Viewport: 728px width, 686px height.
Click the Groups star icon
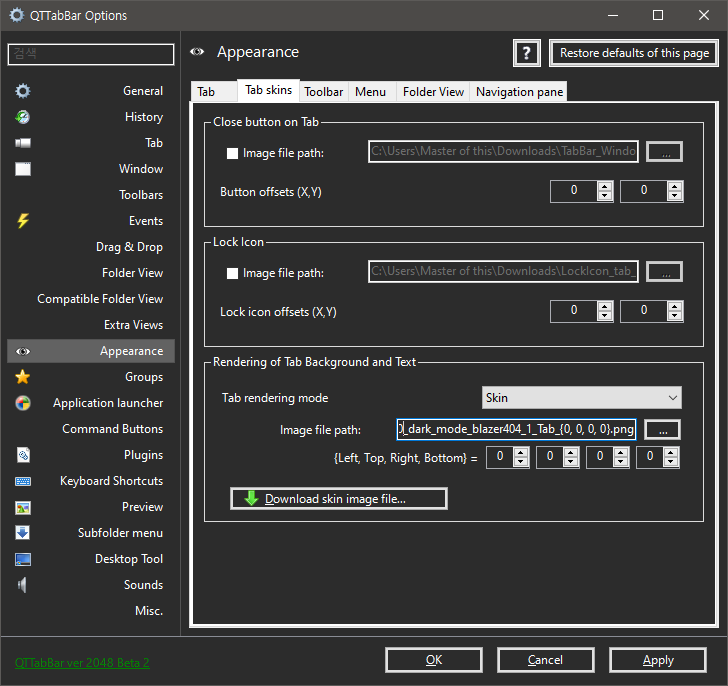coord(23,376)
